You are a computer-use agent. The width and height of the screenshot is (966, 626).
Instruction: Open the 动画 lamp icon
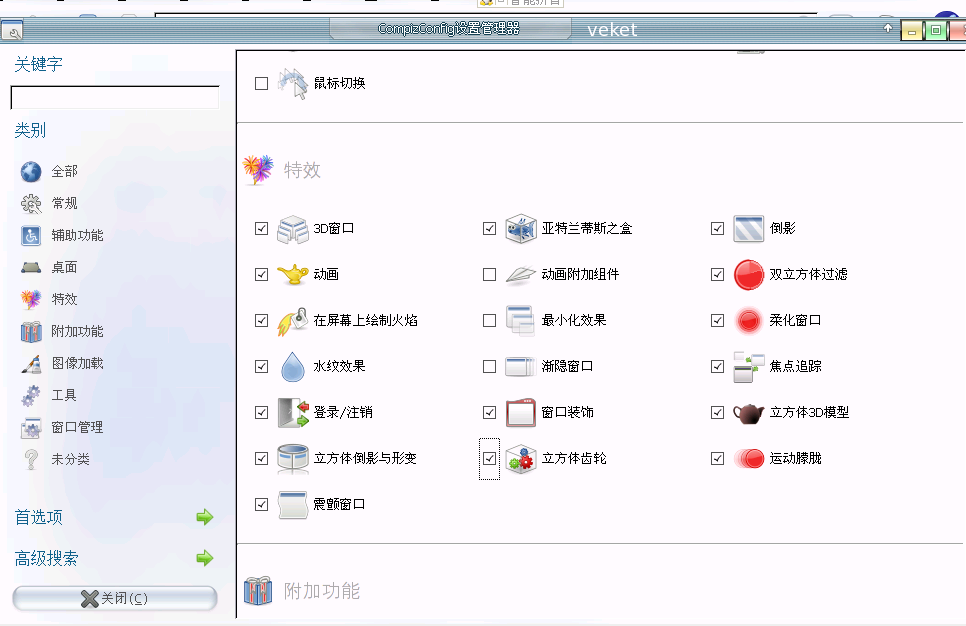[293, 275]
